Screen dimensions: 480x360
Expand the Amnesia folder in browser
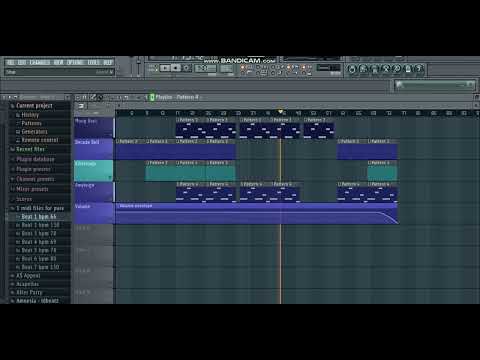(37, 301)
